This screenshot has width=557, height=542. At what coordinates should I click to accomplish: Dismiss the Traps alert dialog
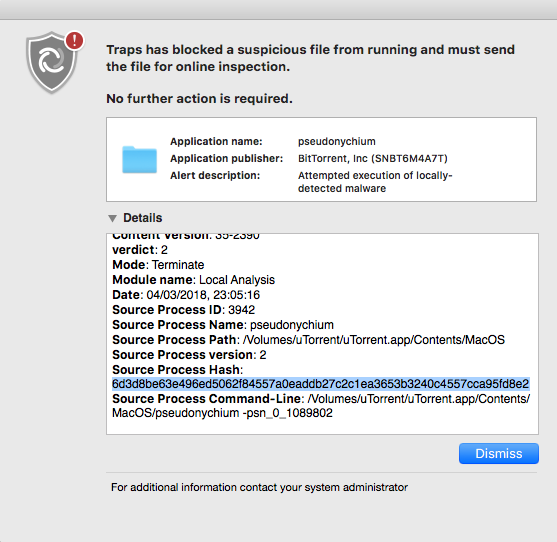pos(499,453)
